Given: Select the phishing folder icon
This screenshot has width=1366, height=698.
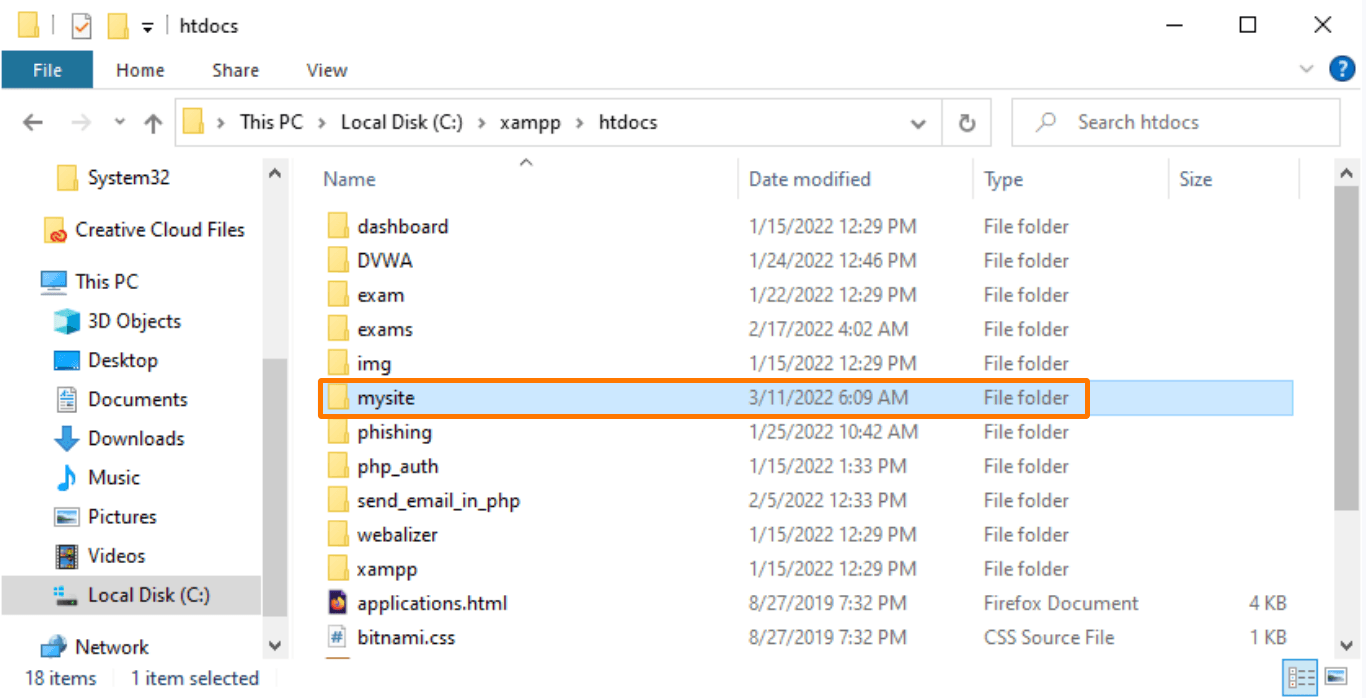Looking at the screenshot, I should 338,432.
